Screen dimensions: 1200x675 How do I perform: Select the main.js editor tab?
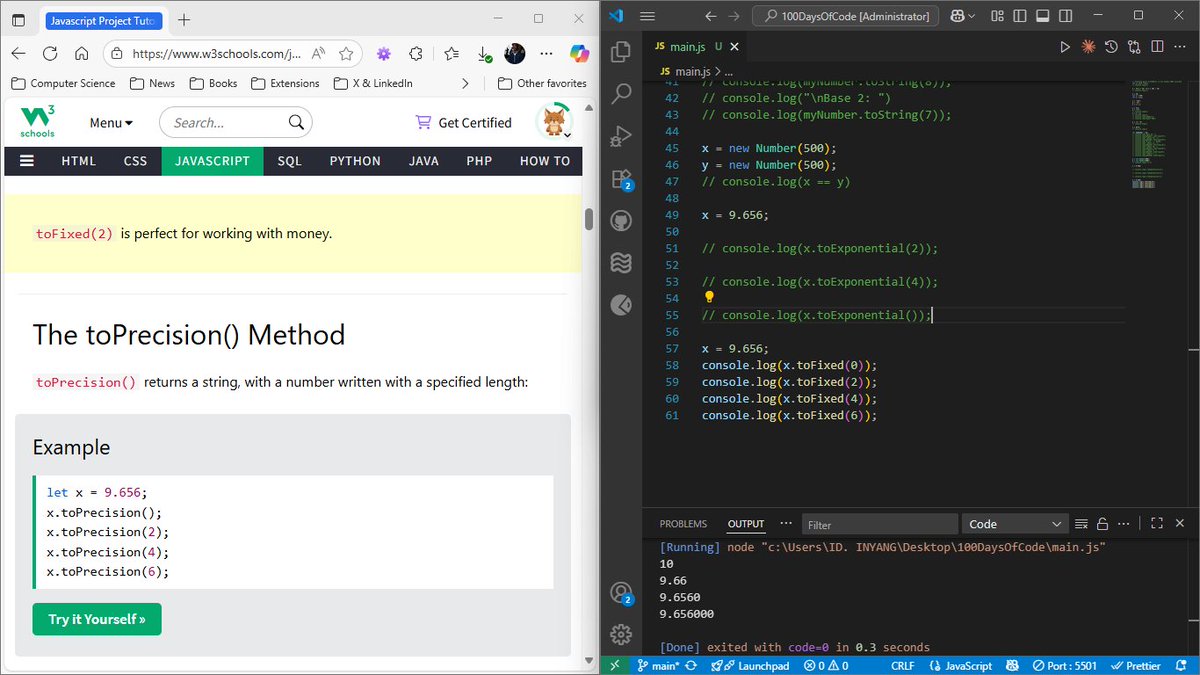click(x=687, y=47)
